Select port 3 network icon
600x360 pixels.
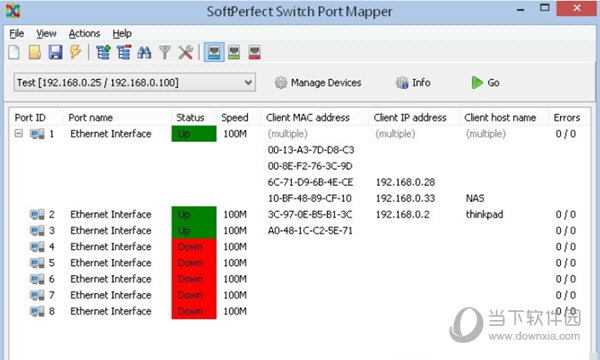click(x=37, y=231)
